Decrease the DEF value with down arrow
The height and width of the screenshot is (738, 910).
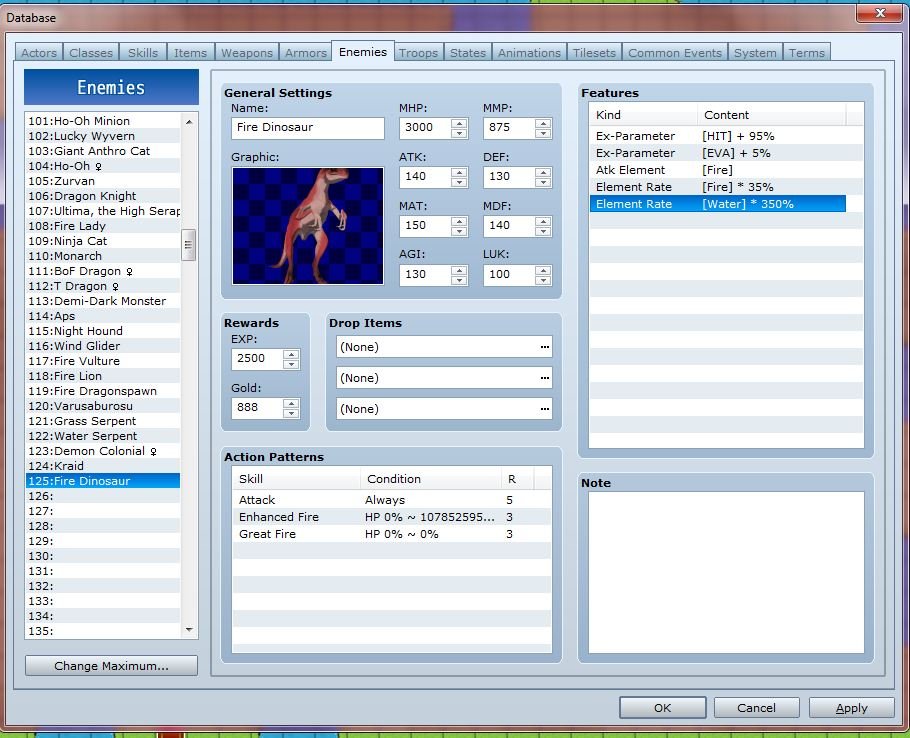[x=543, y=182]
